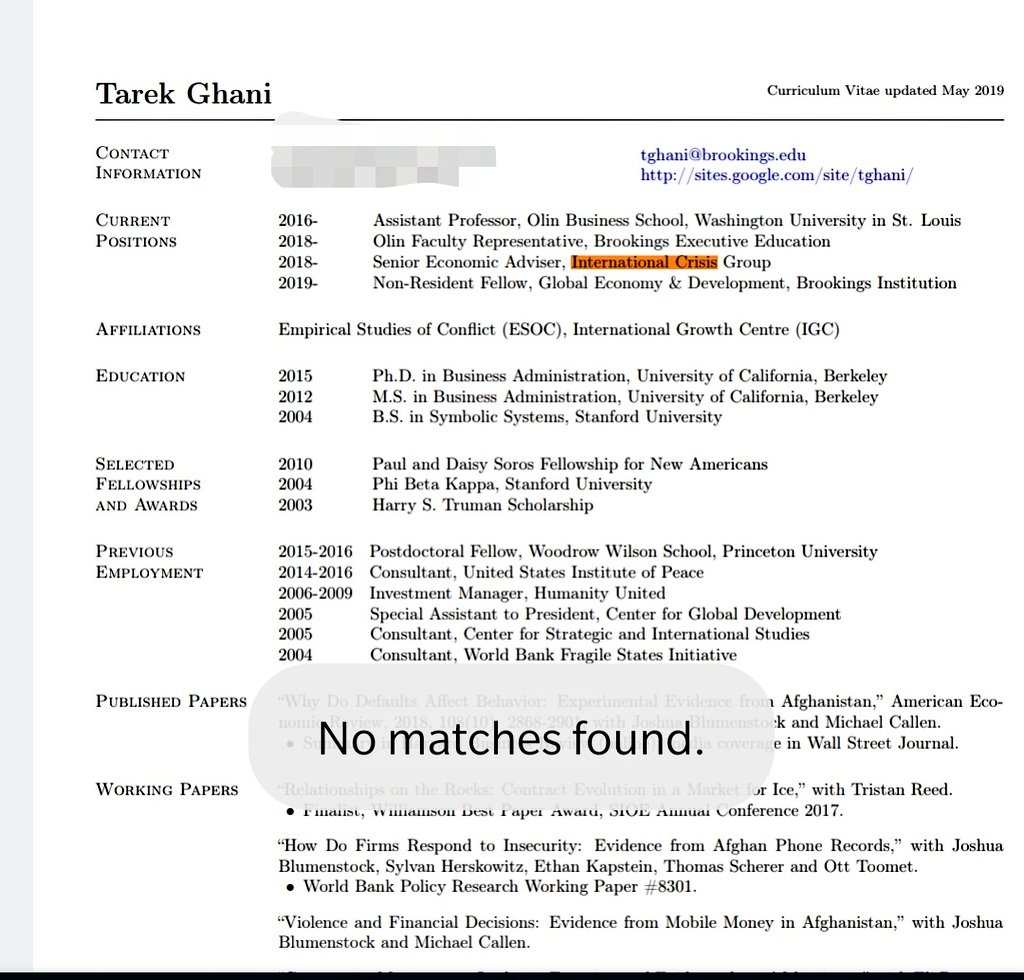Screen dimensions: 1024x980
Task: Select the highlighted 'International Crisis' text
Action: point(644,262)
